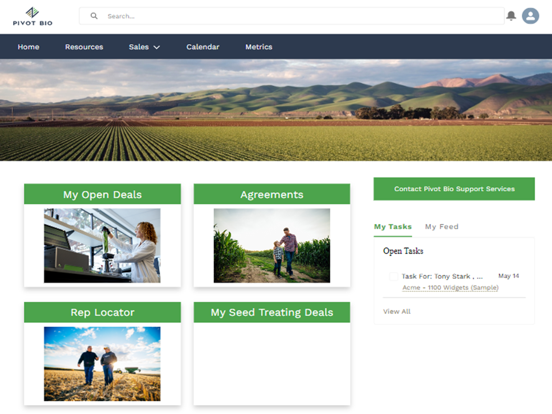Screen dimensions: 552x414
Task: Expand the Sales dropdown chevron
Action: coord(157,47)
